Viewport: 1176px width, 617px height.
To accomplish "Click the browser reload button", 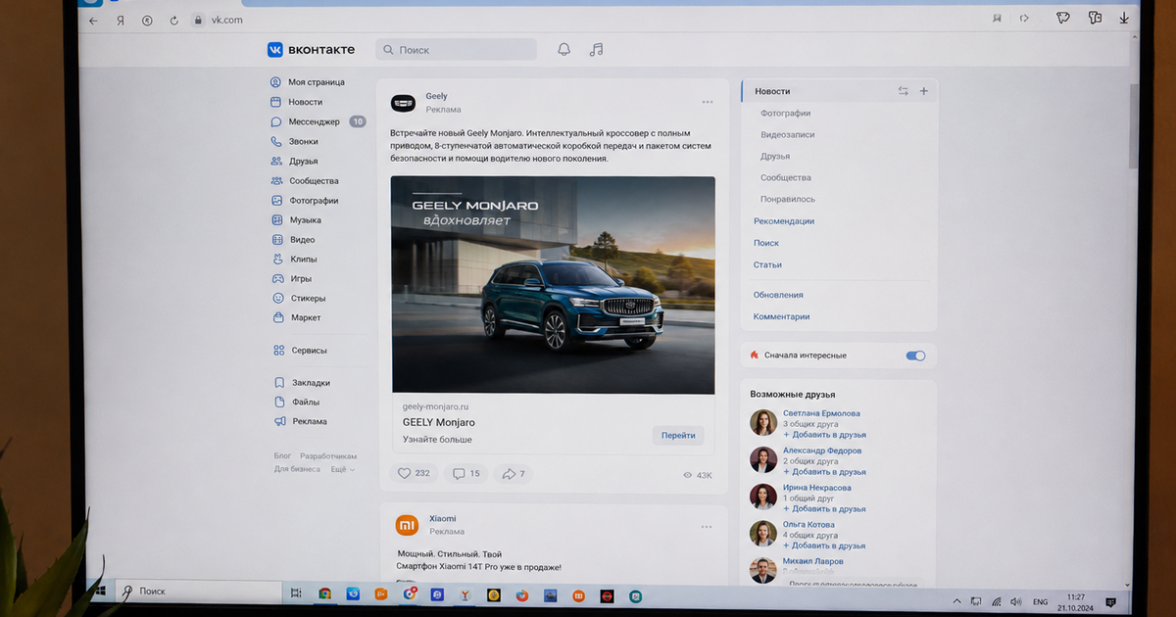I will (174, 21).
